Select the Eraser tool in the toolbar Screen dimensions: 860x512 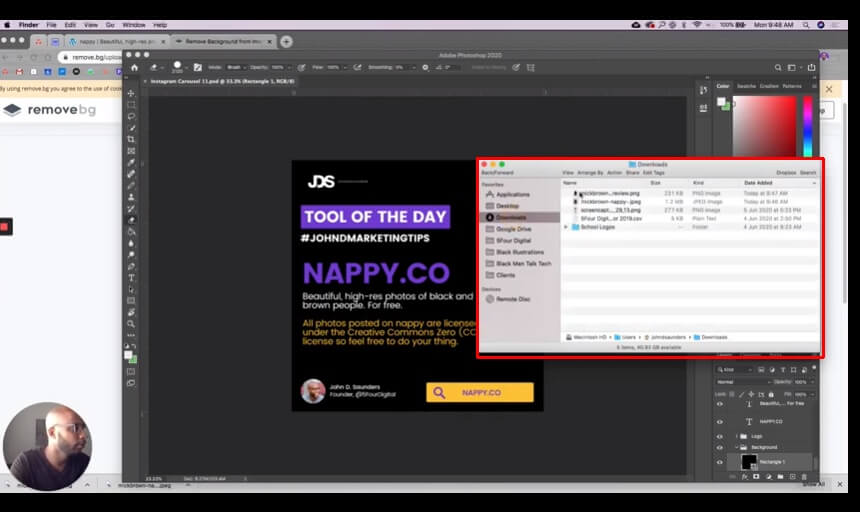[131, 220]
